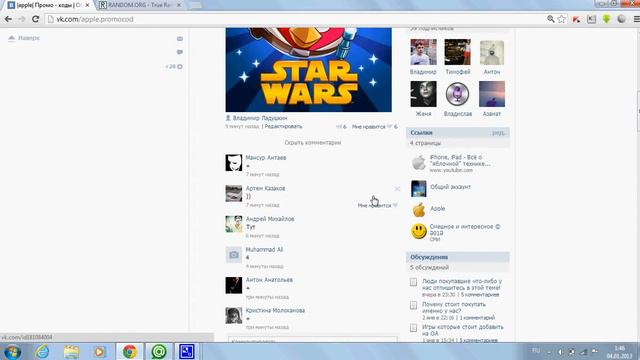Click the browser forward arrow
Viewport: 640px width, 360px height.
[x=22, y=19]
